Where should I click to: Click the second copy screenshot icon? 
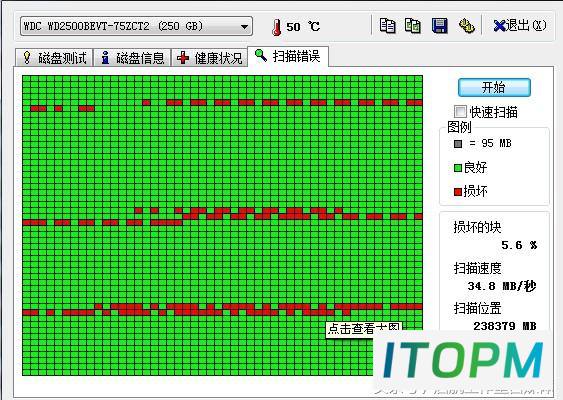tap(413, 25)
